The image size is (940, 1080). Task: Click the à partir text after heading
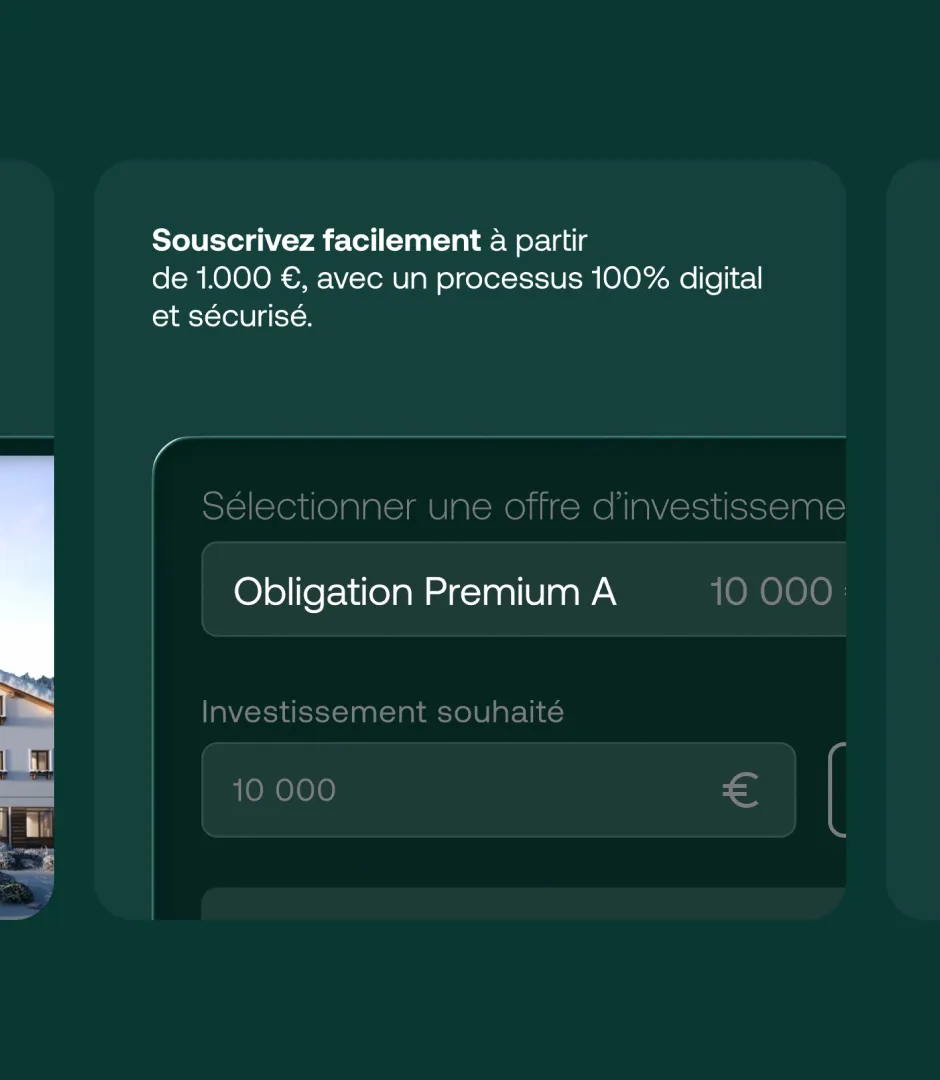click(x=539, y=240)
